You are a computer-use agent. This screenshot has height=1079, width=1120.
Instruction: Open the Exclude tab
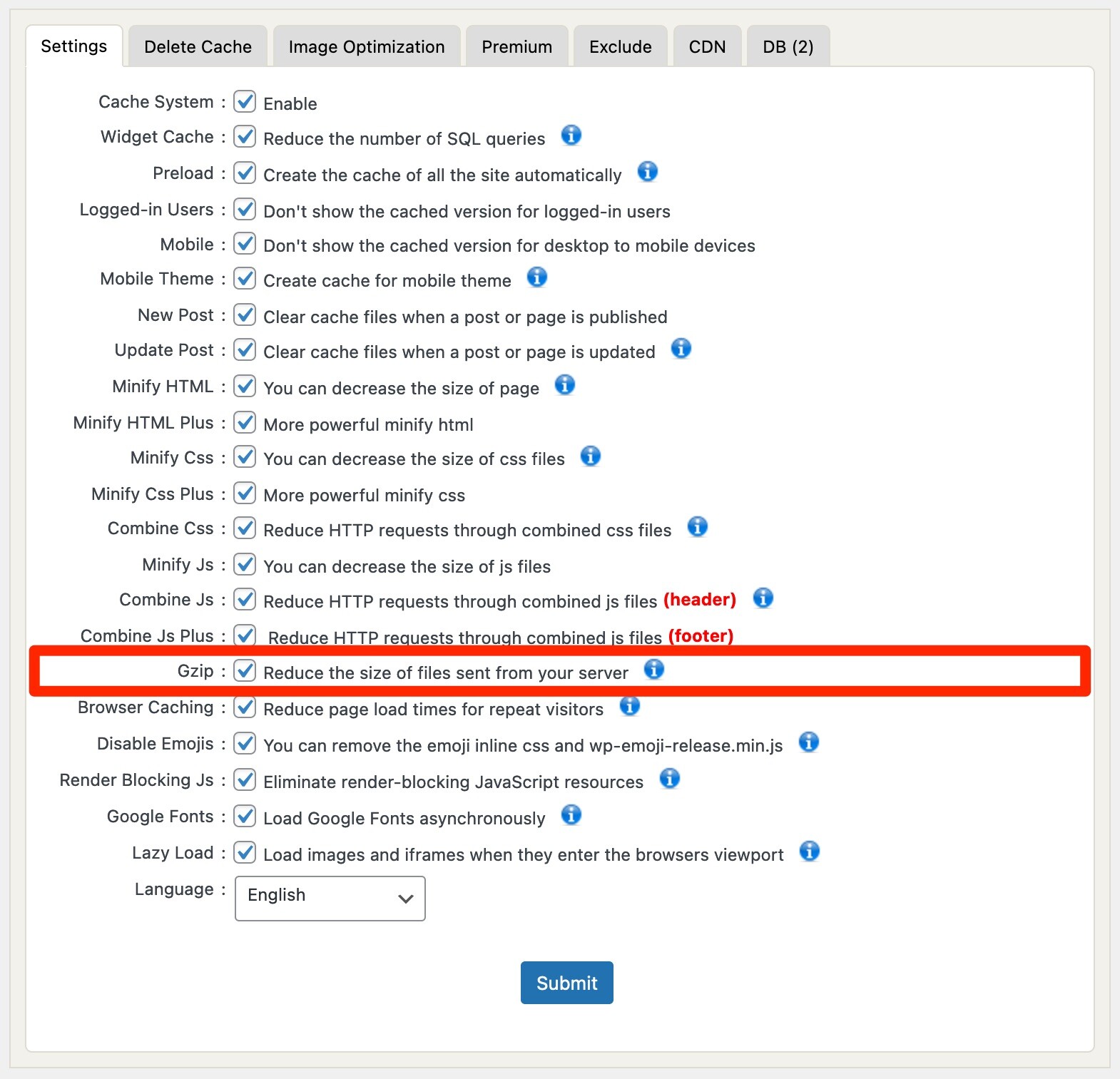[621, 47]
